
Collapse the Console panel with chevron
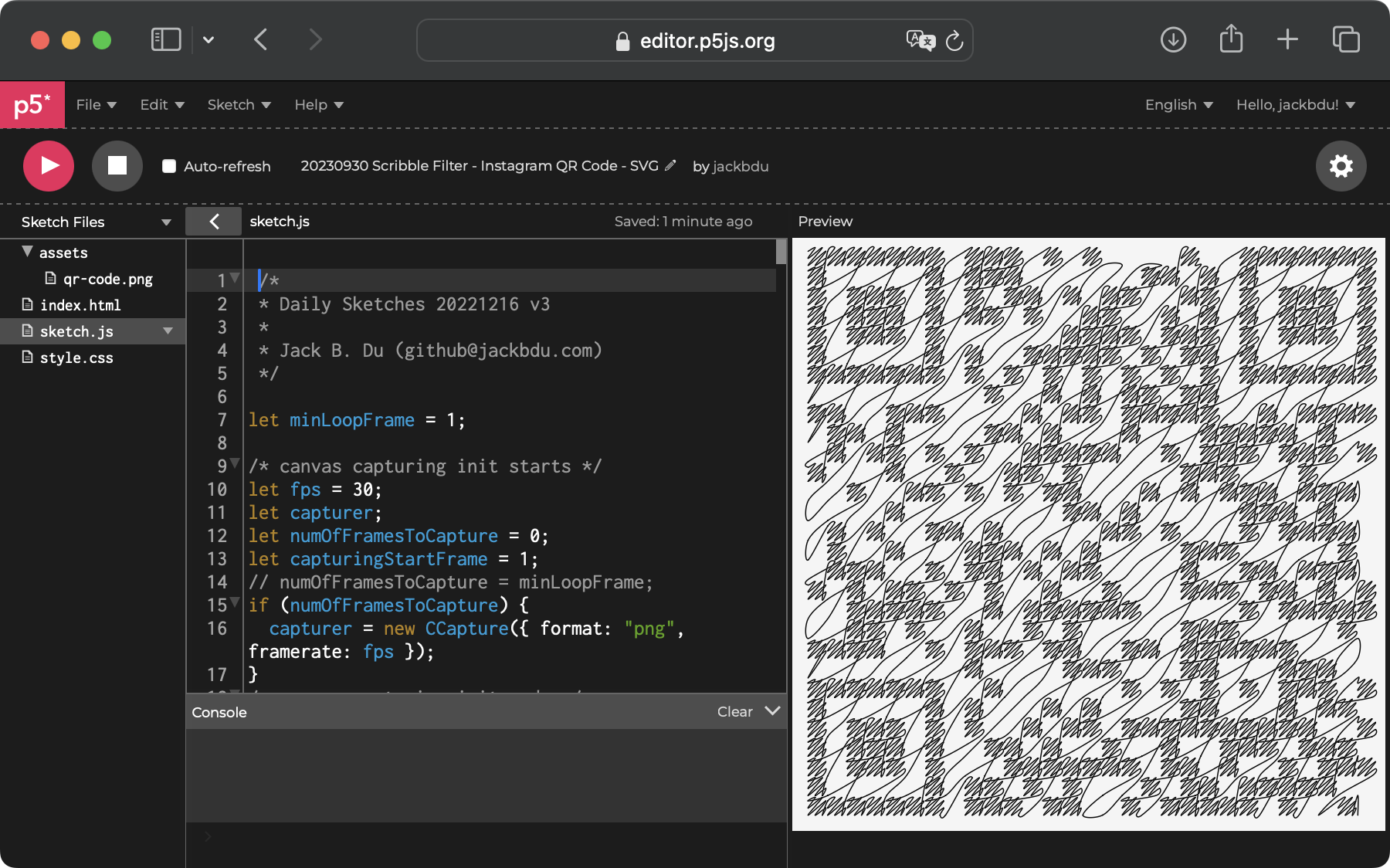(772, 710)
